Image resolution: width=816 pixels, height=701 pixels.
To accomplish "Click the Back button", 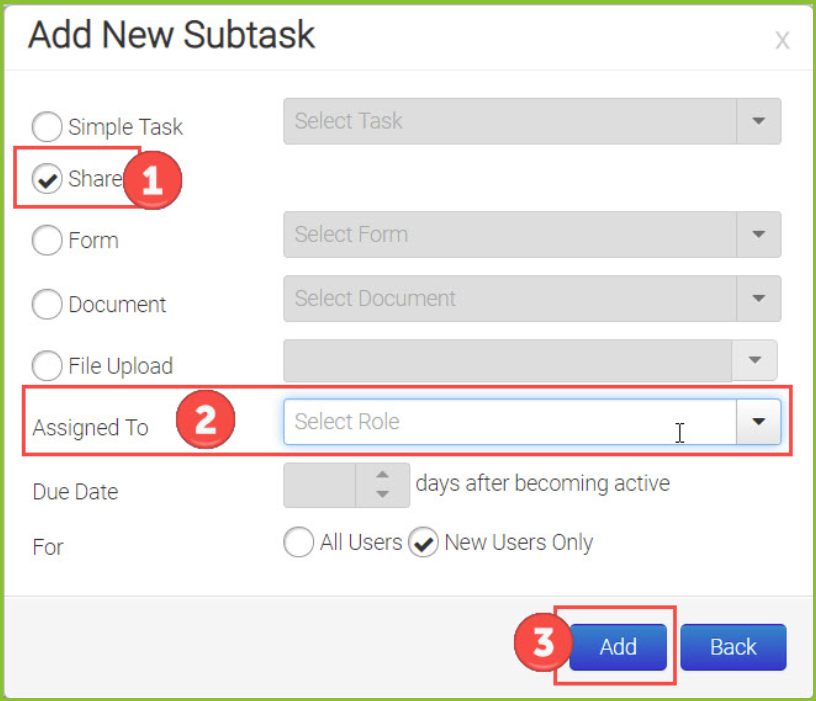I will tap(733, 647).
